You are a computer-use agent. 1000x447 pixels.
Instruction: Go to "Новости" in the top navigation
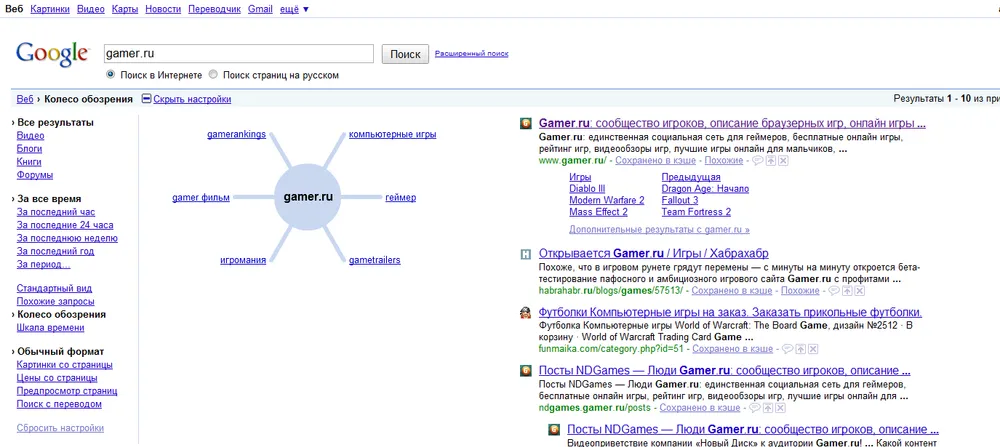click(162, 9)
